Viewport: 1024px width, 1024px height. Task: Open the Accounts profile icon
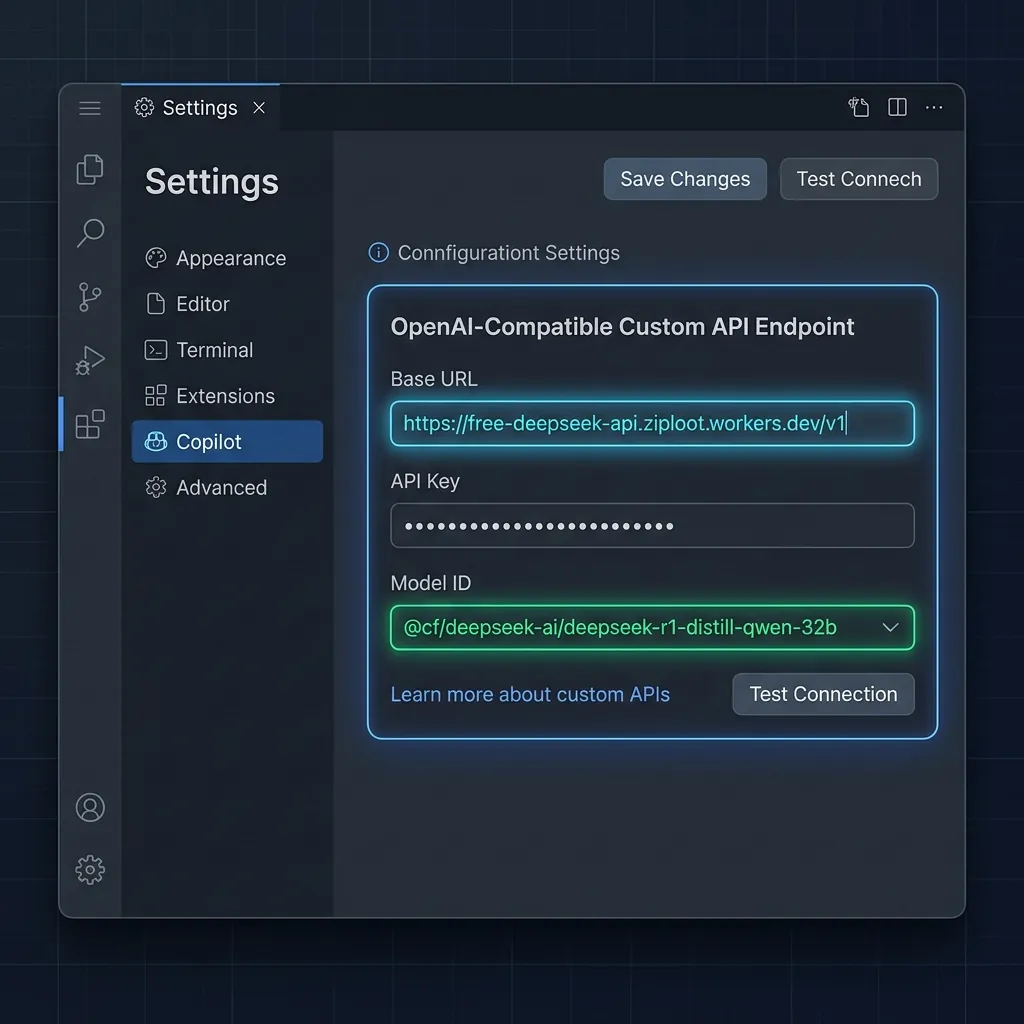click(x=90, y=807)
